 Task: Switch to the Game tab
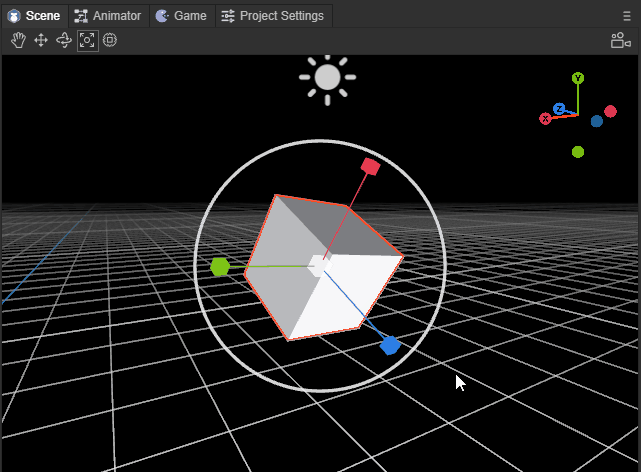click(181, 16)
